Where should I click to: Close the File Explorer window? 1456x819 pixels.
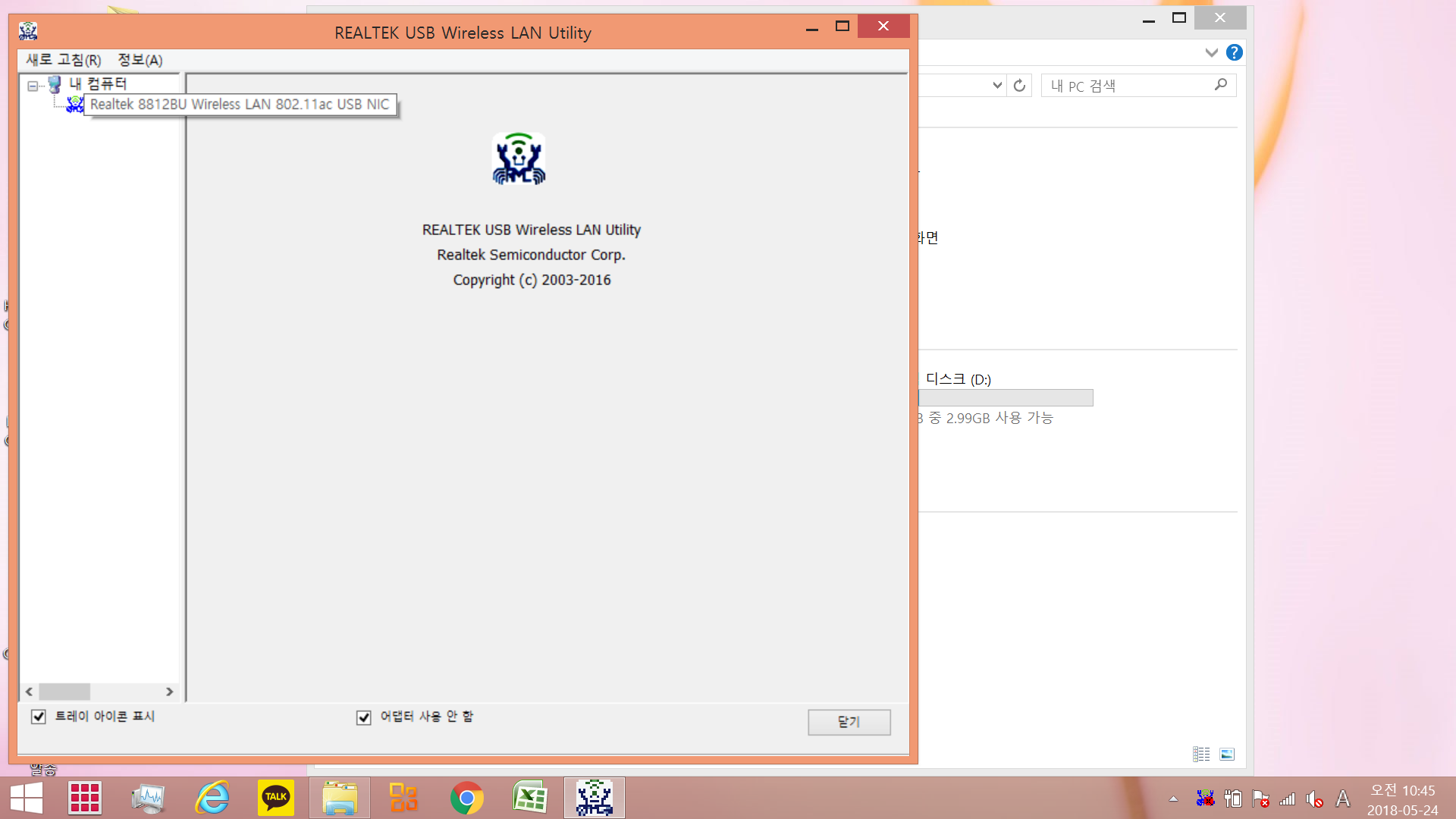(x=1220, y=17)
